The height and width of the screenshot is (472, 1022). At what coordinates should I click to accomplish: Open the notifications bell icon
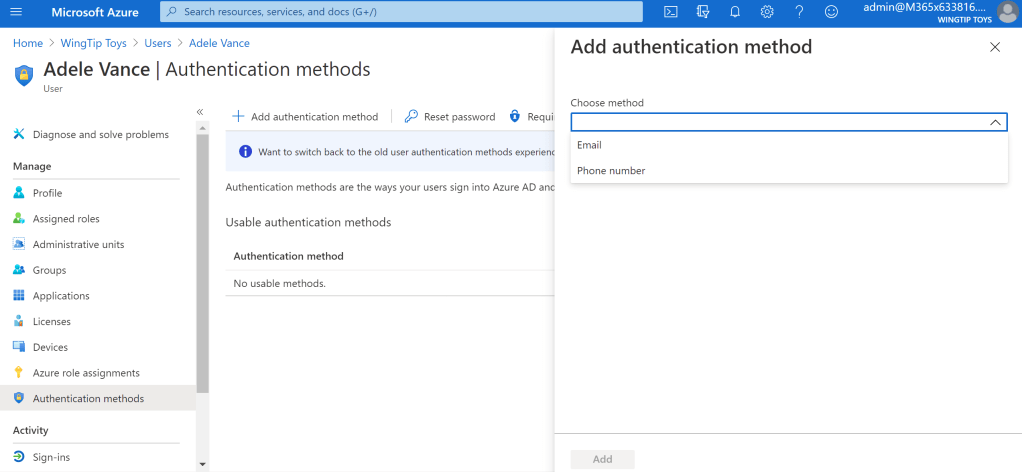735,12
